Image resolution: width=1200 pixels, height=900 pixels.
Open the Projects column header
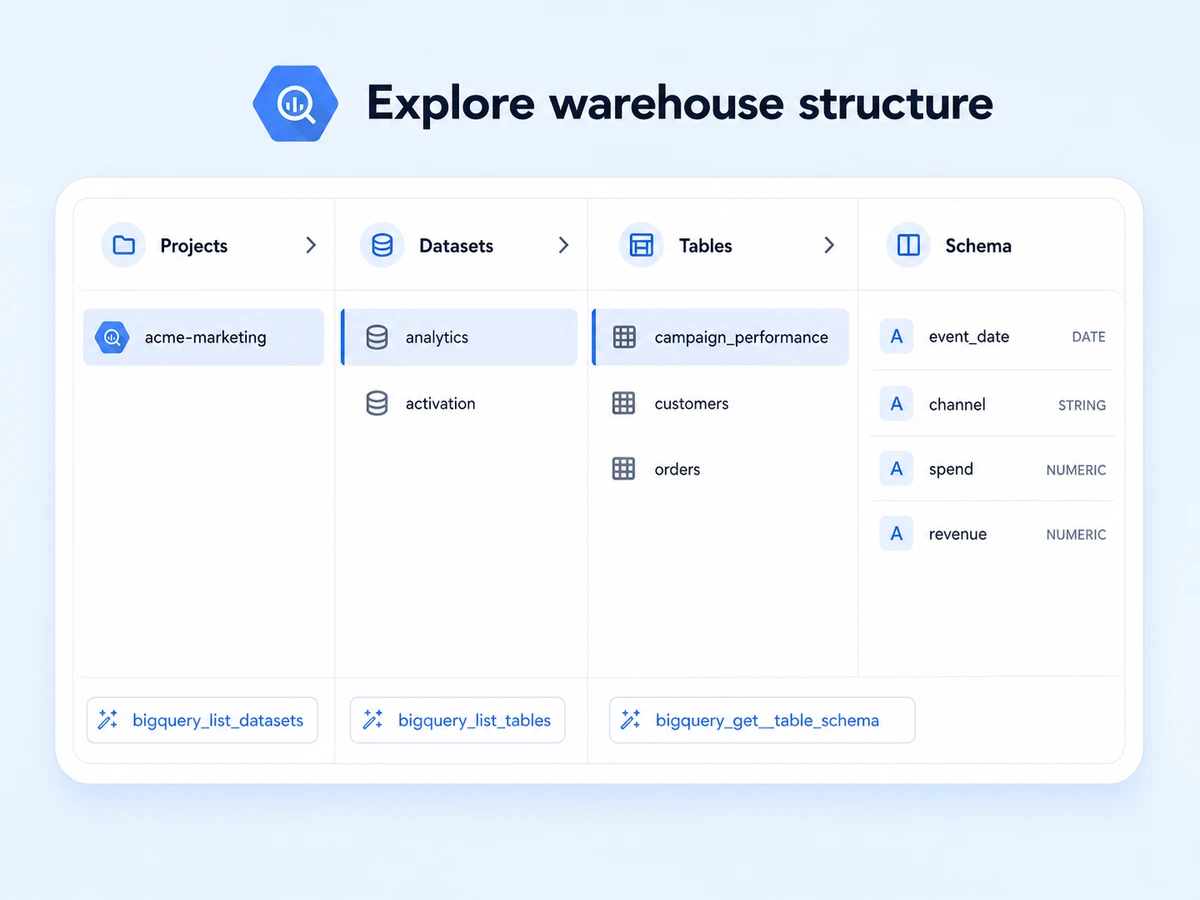205,245
